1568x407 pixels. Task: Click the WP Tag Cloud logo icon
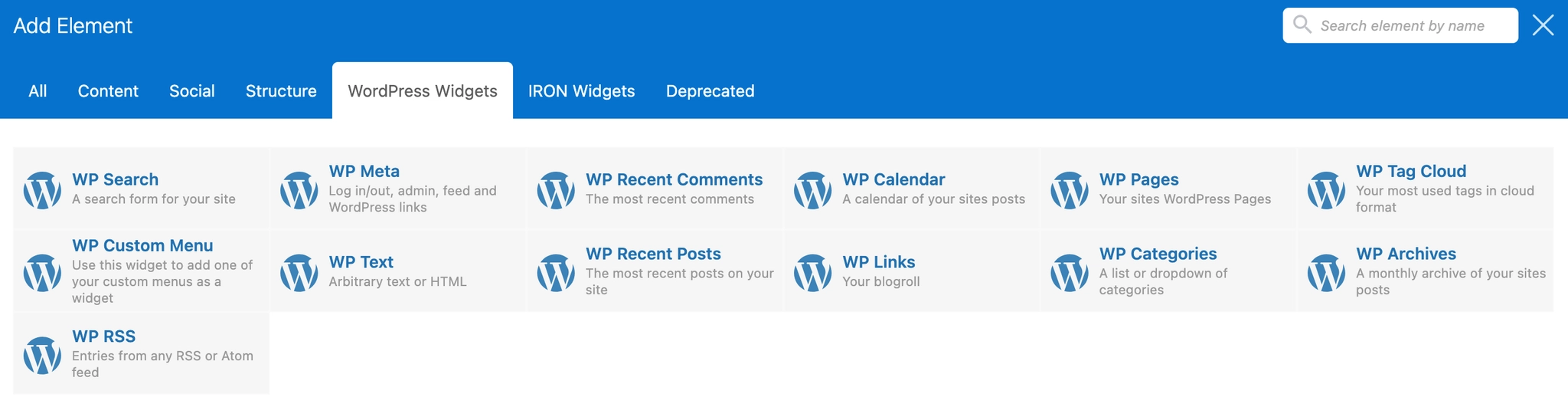point(1327,190)
